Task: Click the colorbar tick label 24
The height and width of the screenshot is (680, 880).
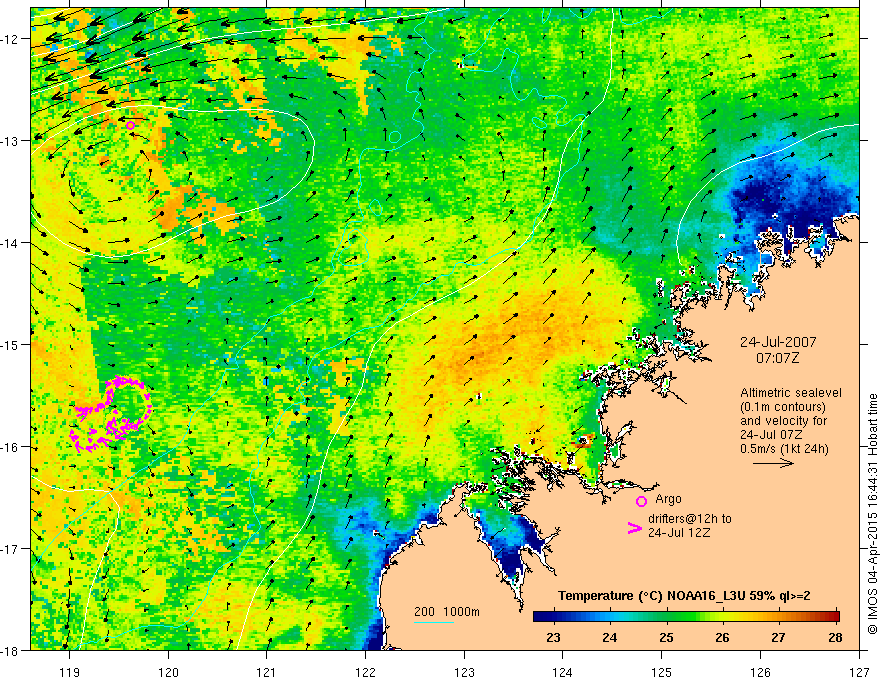Action: 610,637
